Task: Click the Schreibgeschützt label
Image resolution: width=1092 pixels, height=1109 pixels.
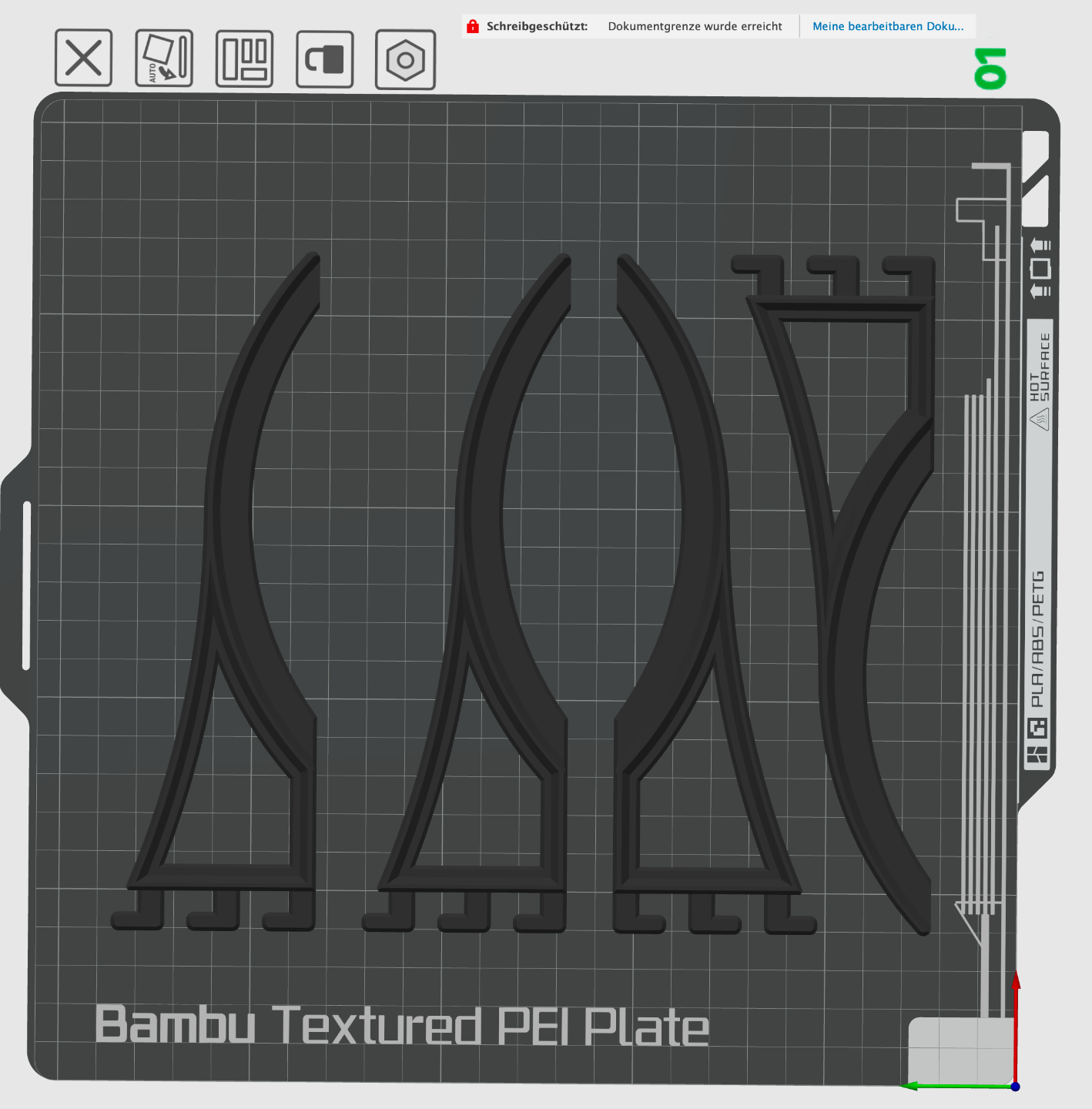Action: (537, 26)
